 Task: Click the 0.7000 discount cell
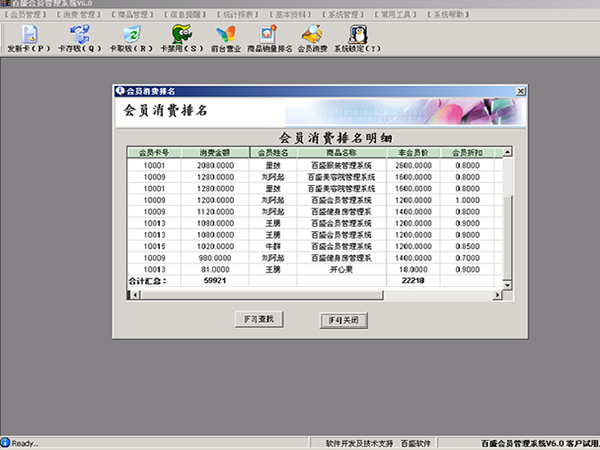tap(467, 258)
